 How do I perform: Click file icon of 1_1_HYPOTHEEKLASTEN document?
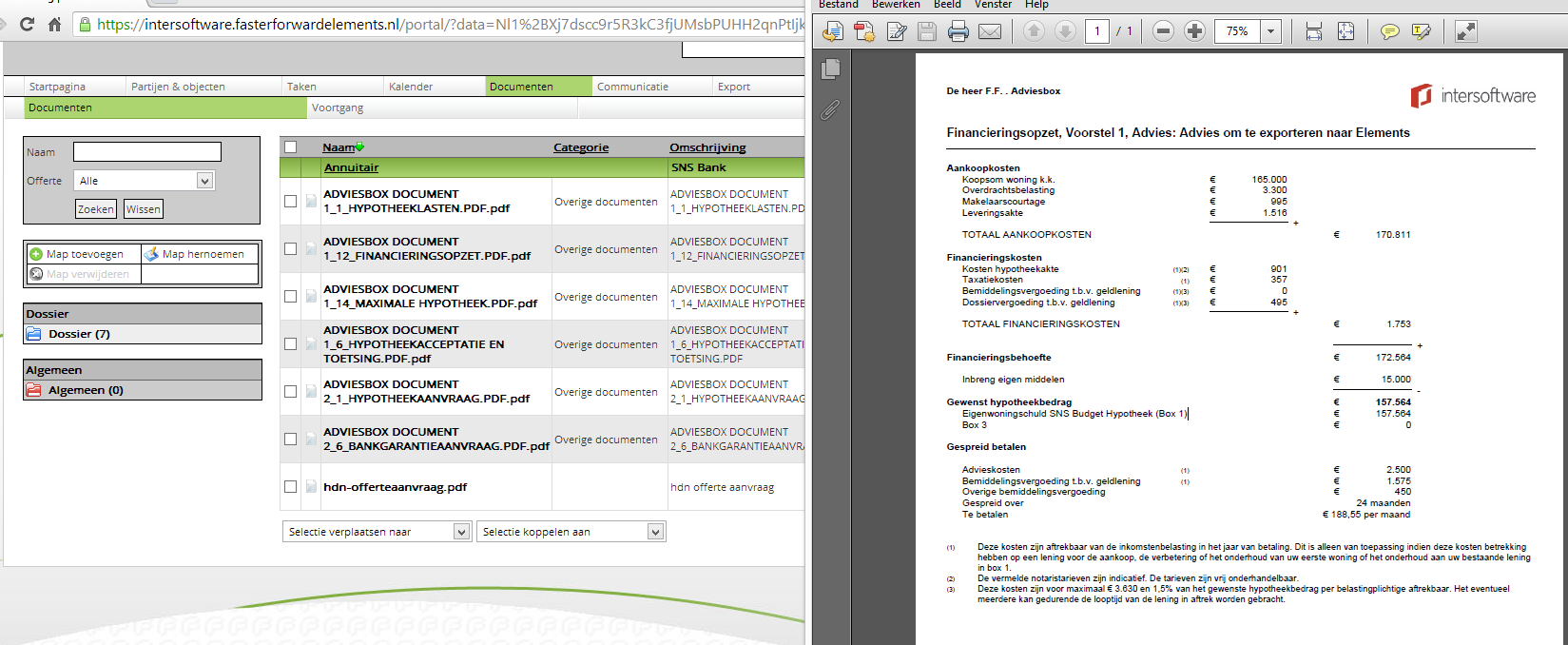tap(310, 202)
